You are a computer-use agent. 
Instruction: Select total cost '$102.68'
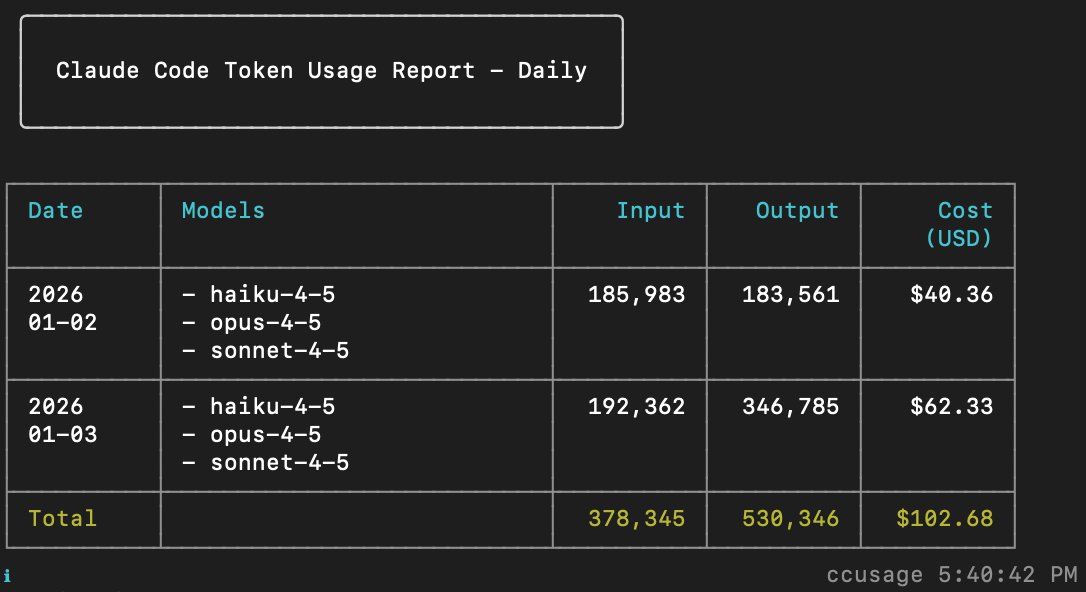coord(945,519)
